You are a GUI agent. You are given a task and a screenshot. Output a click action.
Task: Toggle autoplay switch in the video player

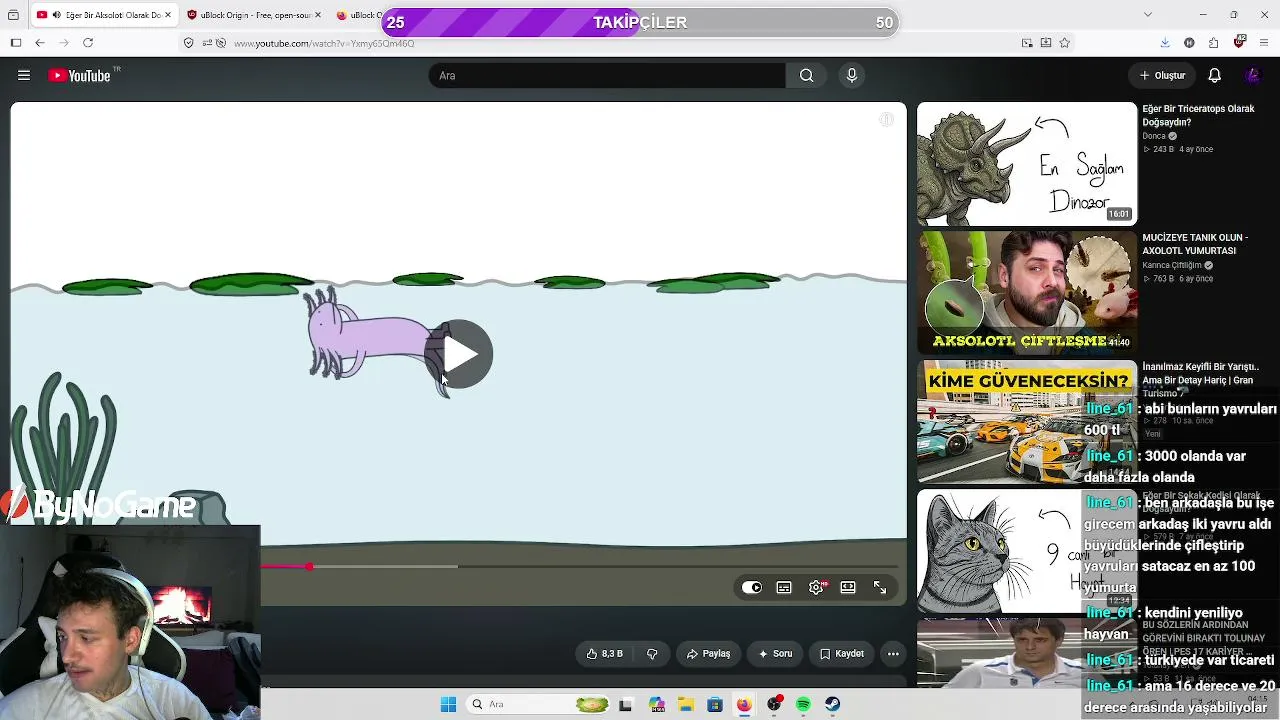tap(752, 587)
